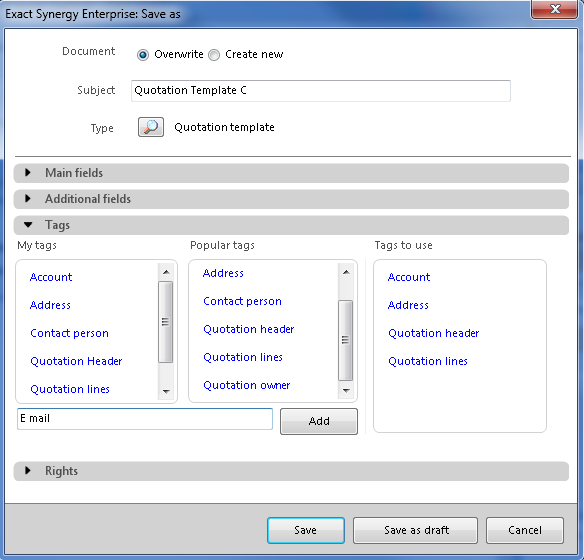Remove Address from Tags to use

pos(408,305)
